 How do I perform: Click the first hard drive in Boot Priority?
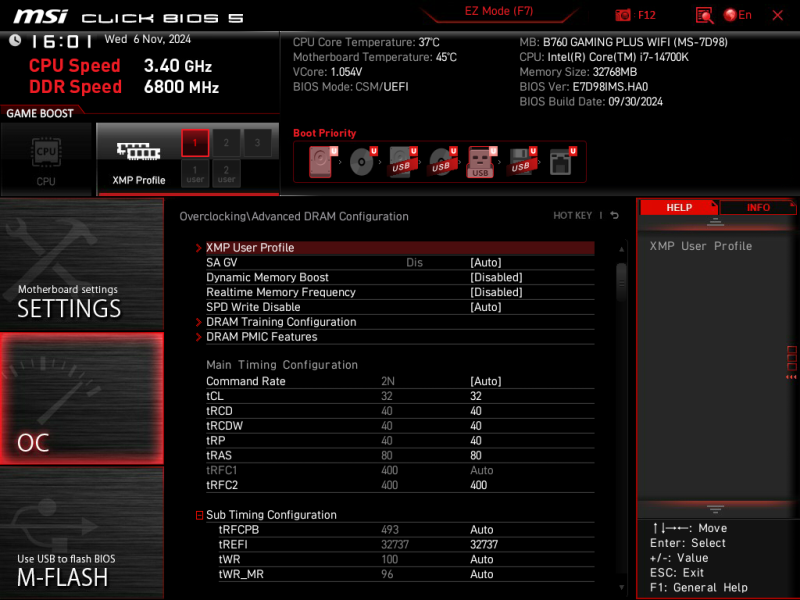[x=322, y=159]
